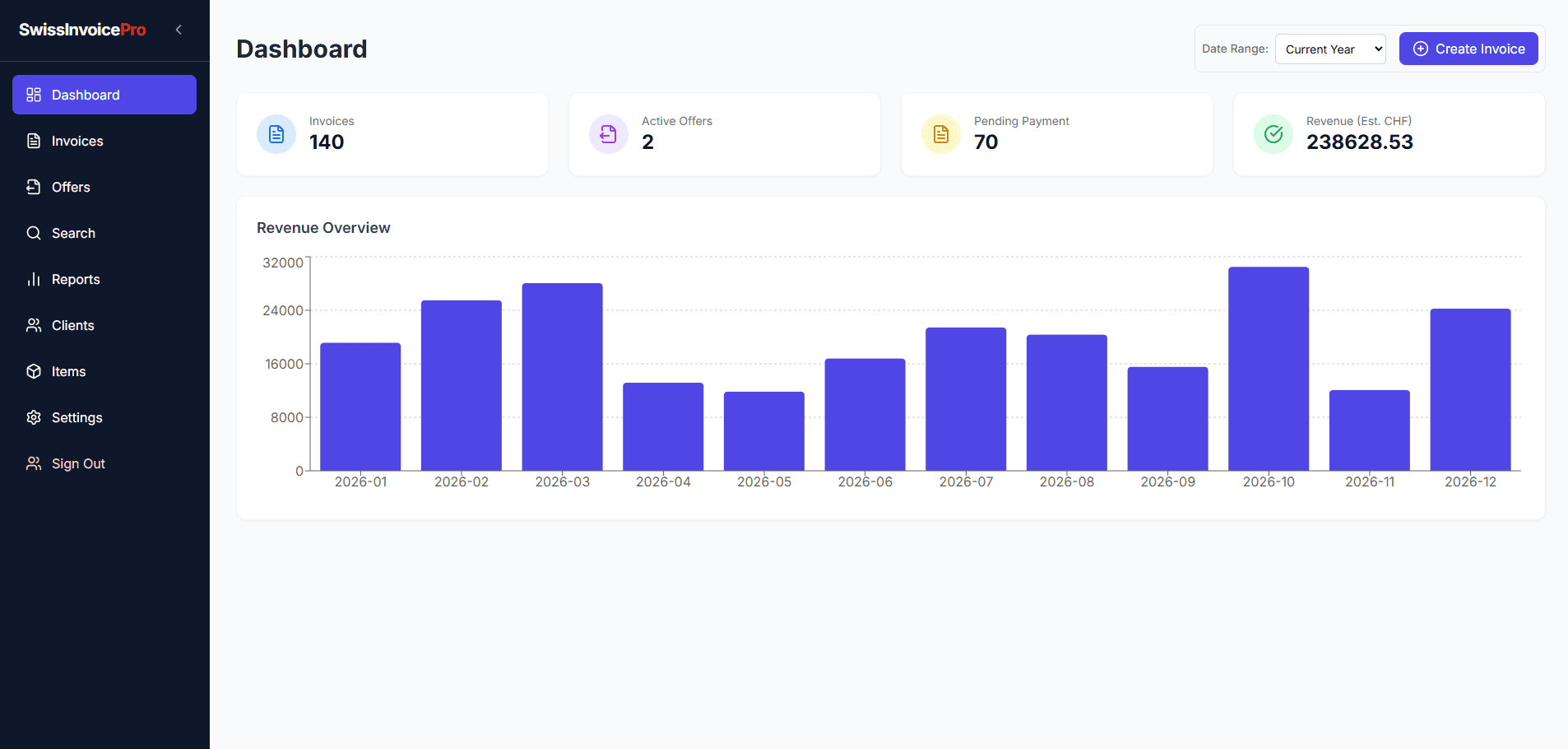Screen dimensions: 1568x749
Task: Click the revenue value 238628.53
Action: click(1360, 142)
